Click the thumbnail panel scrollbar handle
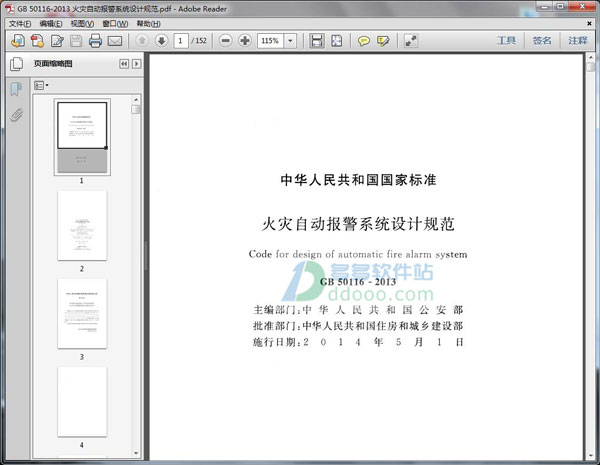 click(136, 109)
